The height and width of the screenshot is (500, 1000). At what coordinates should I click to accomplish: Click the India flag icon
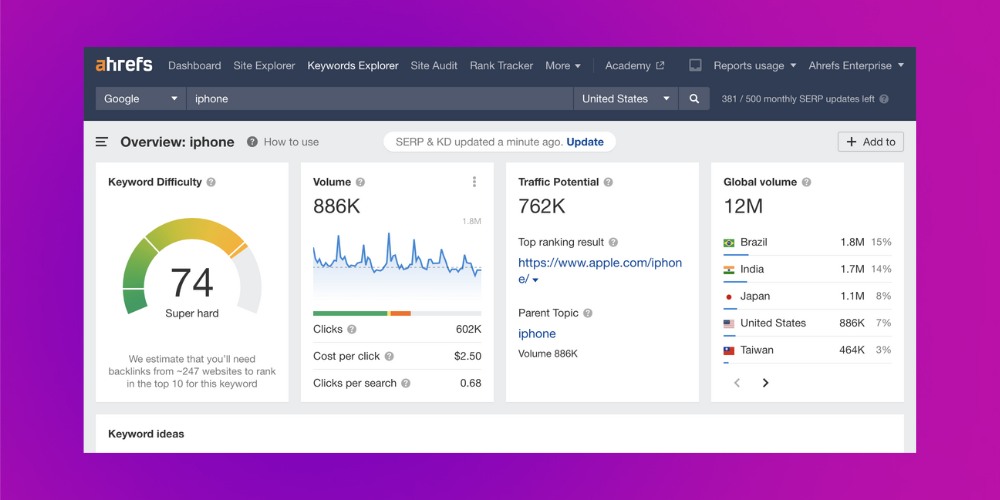[729, 270]
